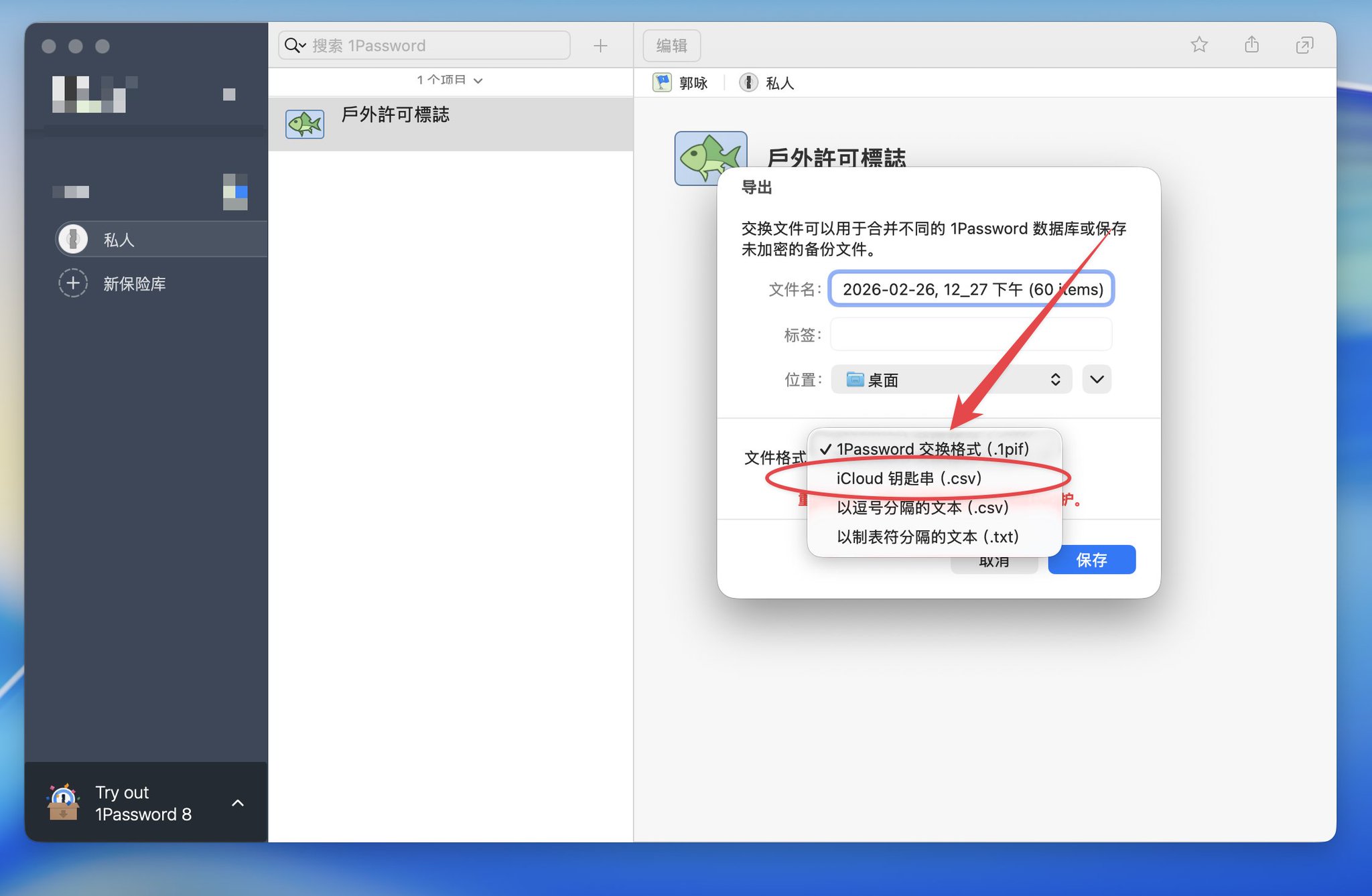The height and width of the screenshot is (896, 1372).
Task: Expand Try out 1Password 8 chevron
Action: pos(238,803)
